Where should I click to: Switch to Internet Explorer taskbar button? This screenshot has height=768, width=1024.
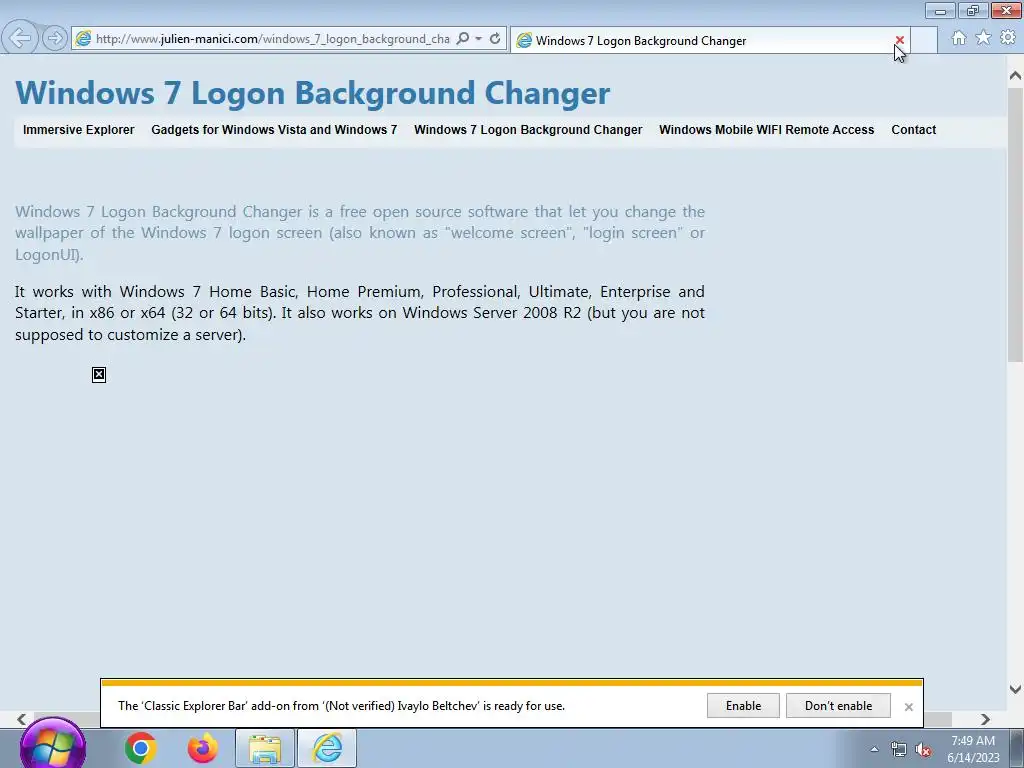[327, 748]
